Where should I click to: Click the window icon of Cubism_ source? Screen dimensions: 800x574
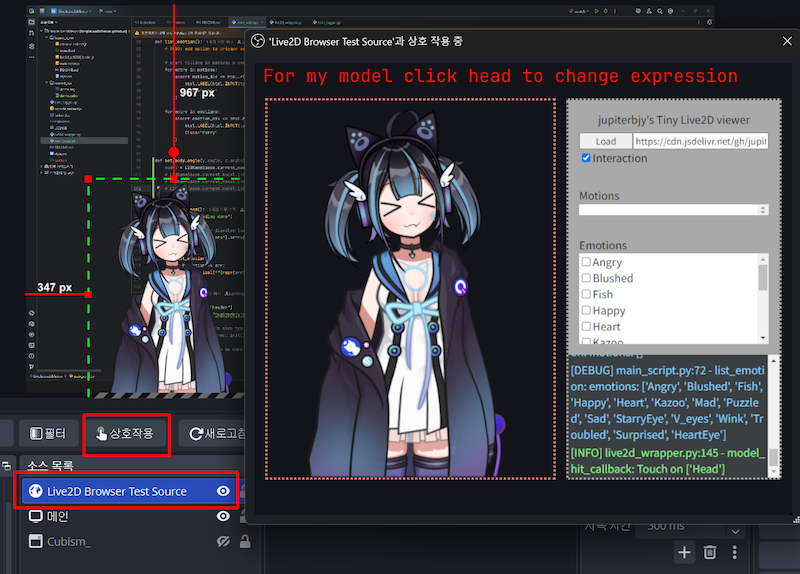tap(34, 541)
